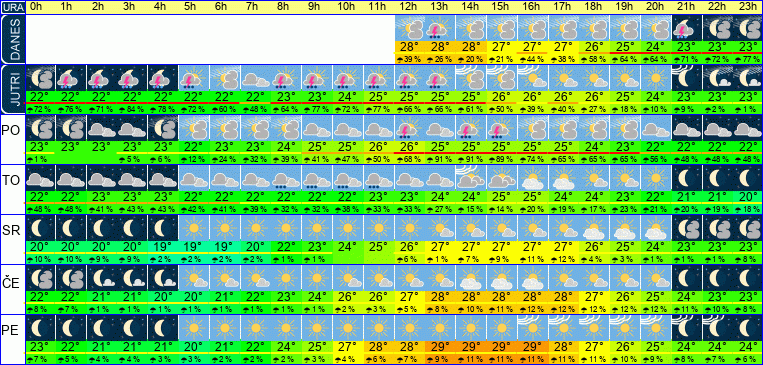Image resolution: width=763 pixels, height=365 pixels.
Task: Click the 23h hour column header
Action: click(748, 7)
